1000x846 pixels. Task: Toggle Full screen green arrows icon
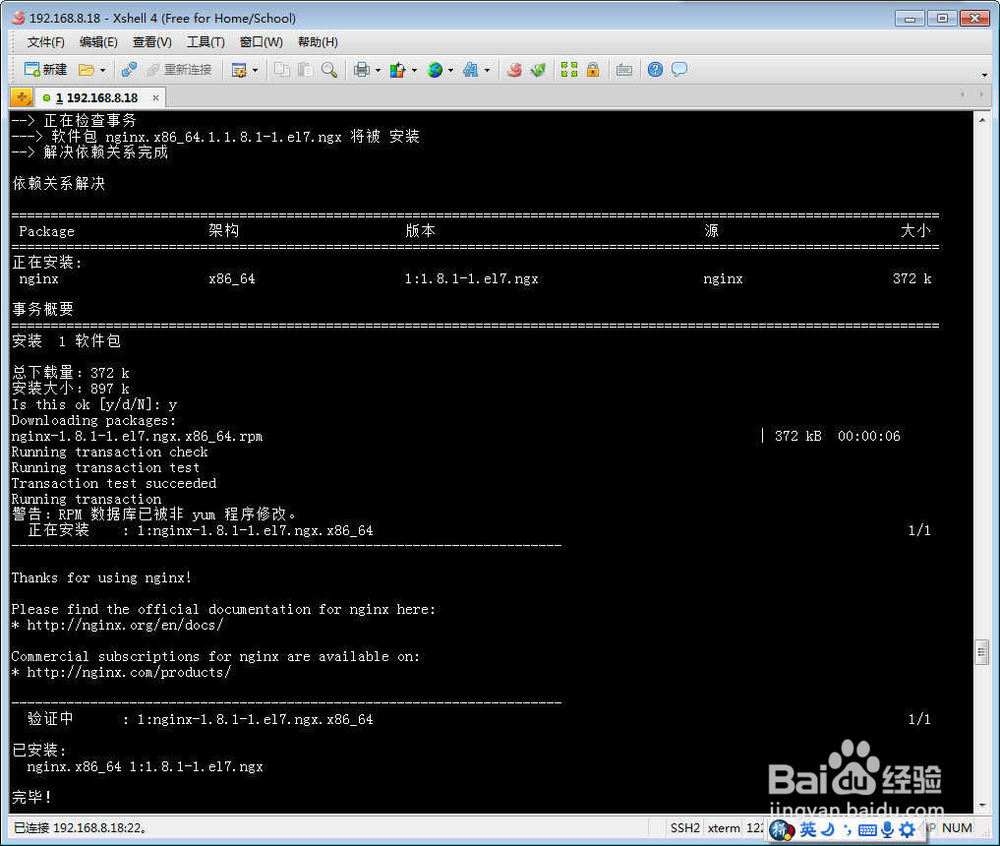[569, 69]
